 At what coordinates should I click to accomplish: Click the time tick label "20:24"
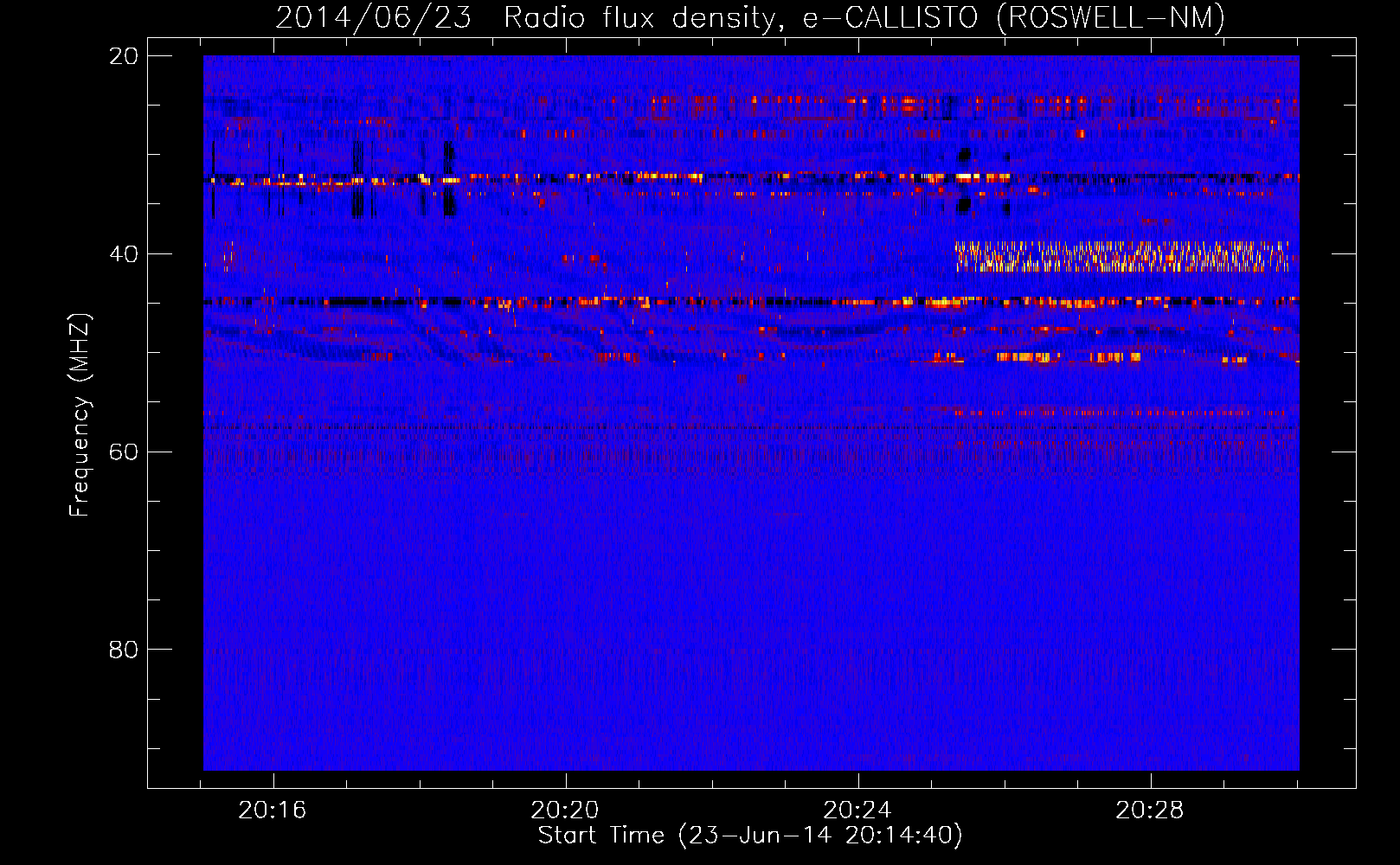(857, 810)
